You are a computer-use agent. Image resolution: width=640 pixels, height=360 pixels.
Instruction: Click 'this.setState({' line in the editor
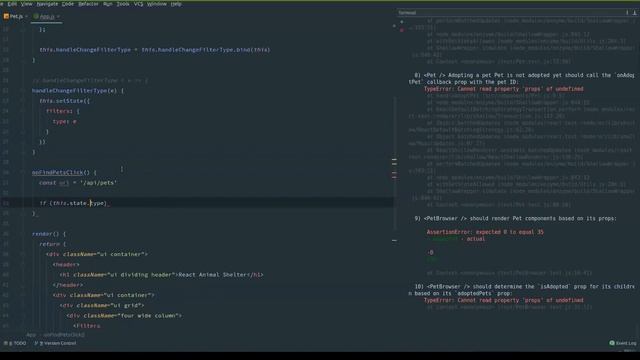pyautogui.click(x=64, y=101)
